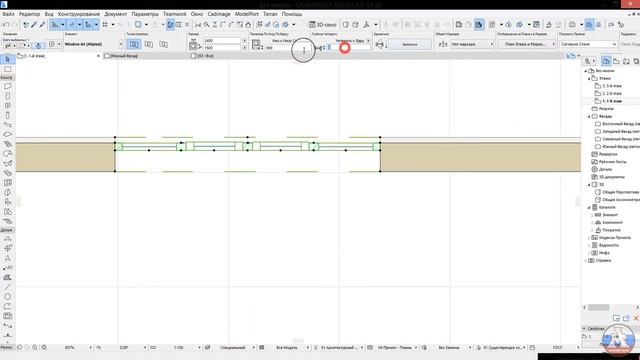Select the Wall tool

(x=7, y=86)
